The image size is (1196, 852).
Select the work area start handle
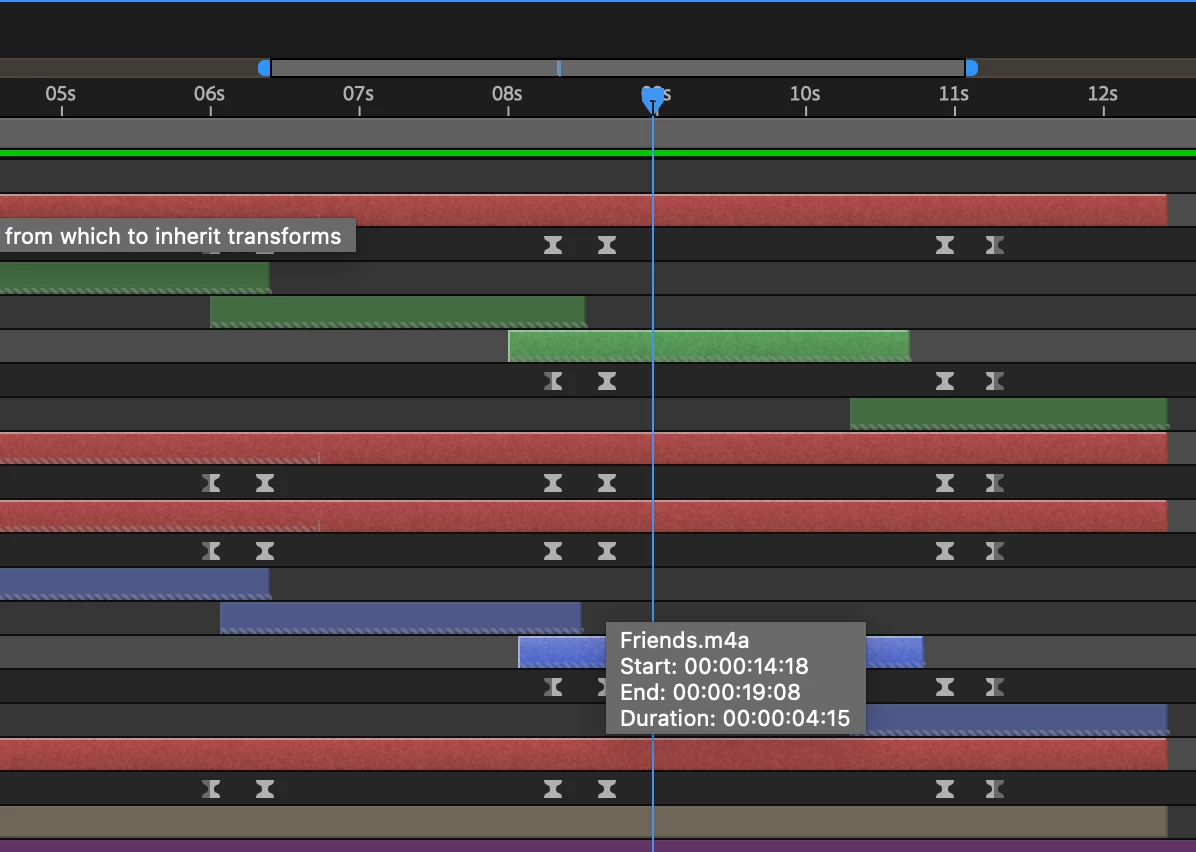(264, 68)
